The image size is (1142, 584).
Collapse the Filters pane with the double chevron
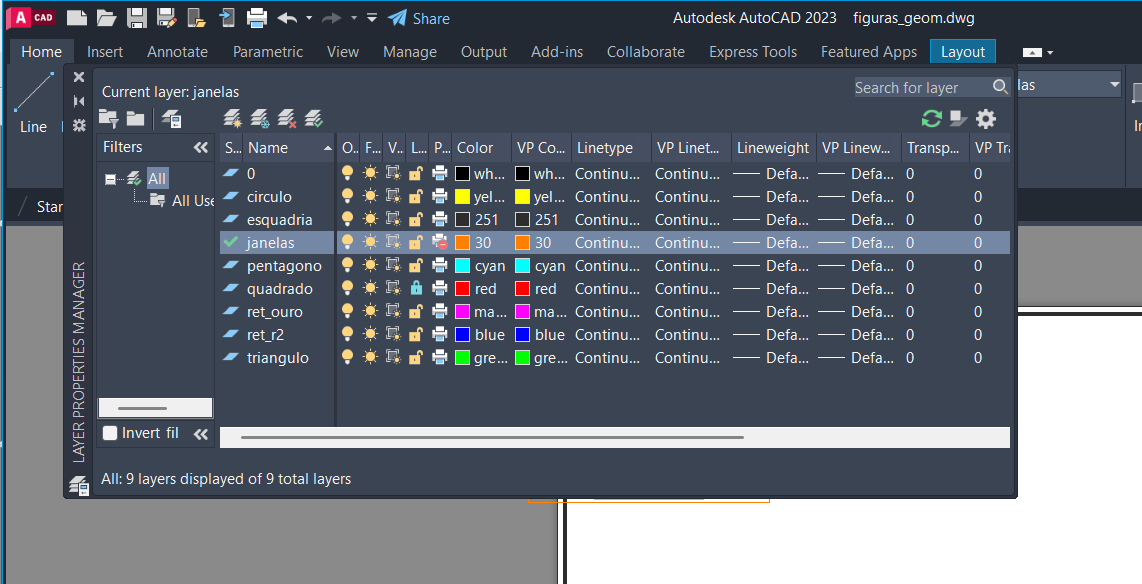coord(201,147)
